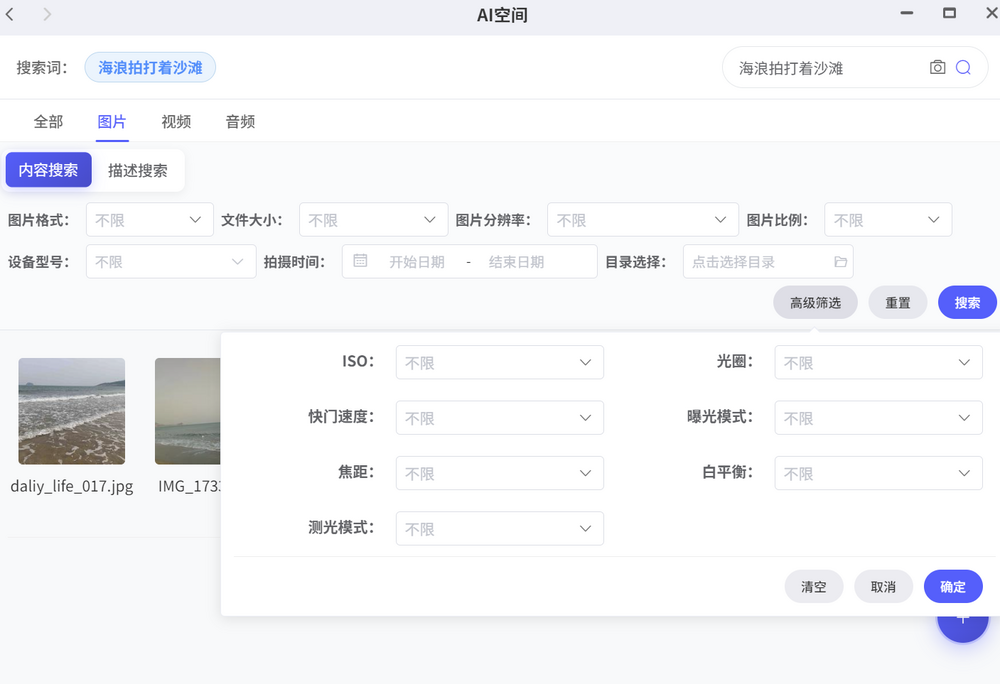Open the daliy_life_017.jpg thumbnail

pos(72,411)
